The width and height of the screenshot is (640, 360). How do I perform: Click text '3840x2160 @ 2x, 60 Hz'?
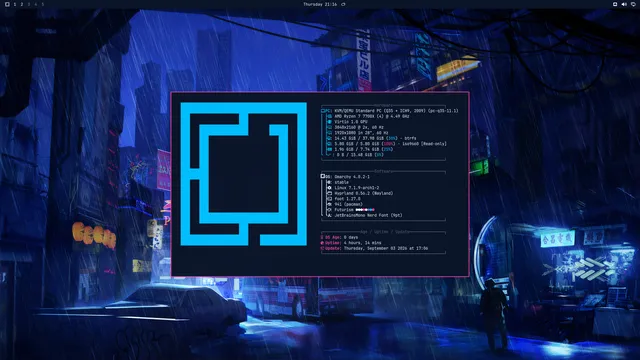coord(359,127)
